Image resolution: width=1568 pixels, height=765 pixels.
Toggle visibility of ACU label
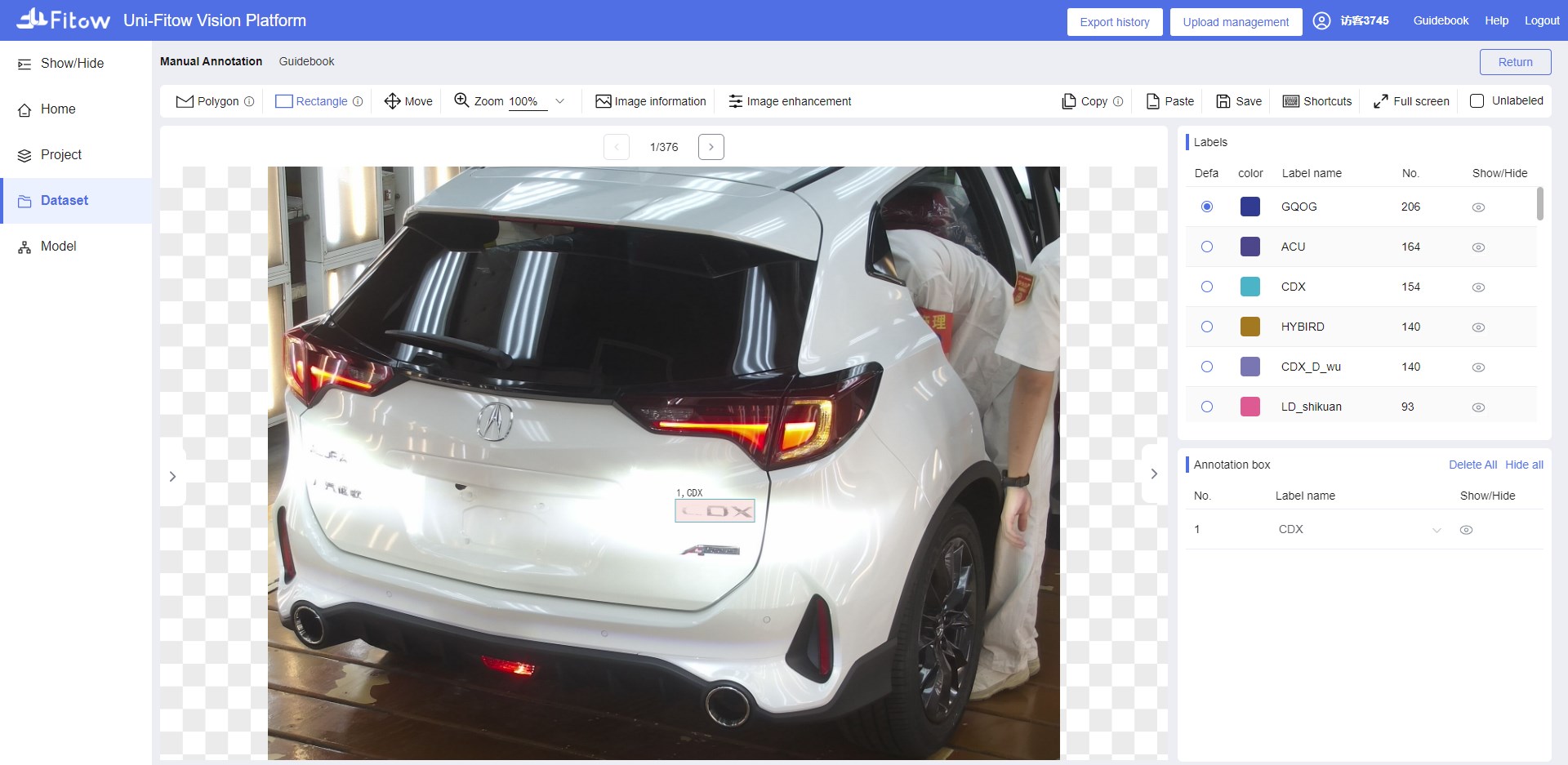tap(1478, 247)
